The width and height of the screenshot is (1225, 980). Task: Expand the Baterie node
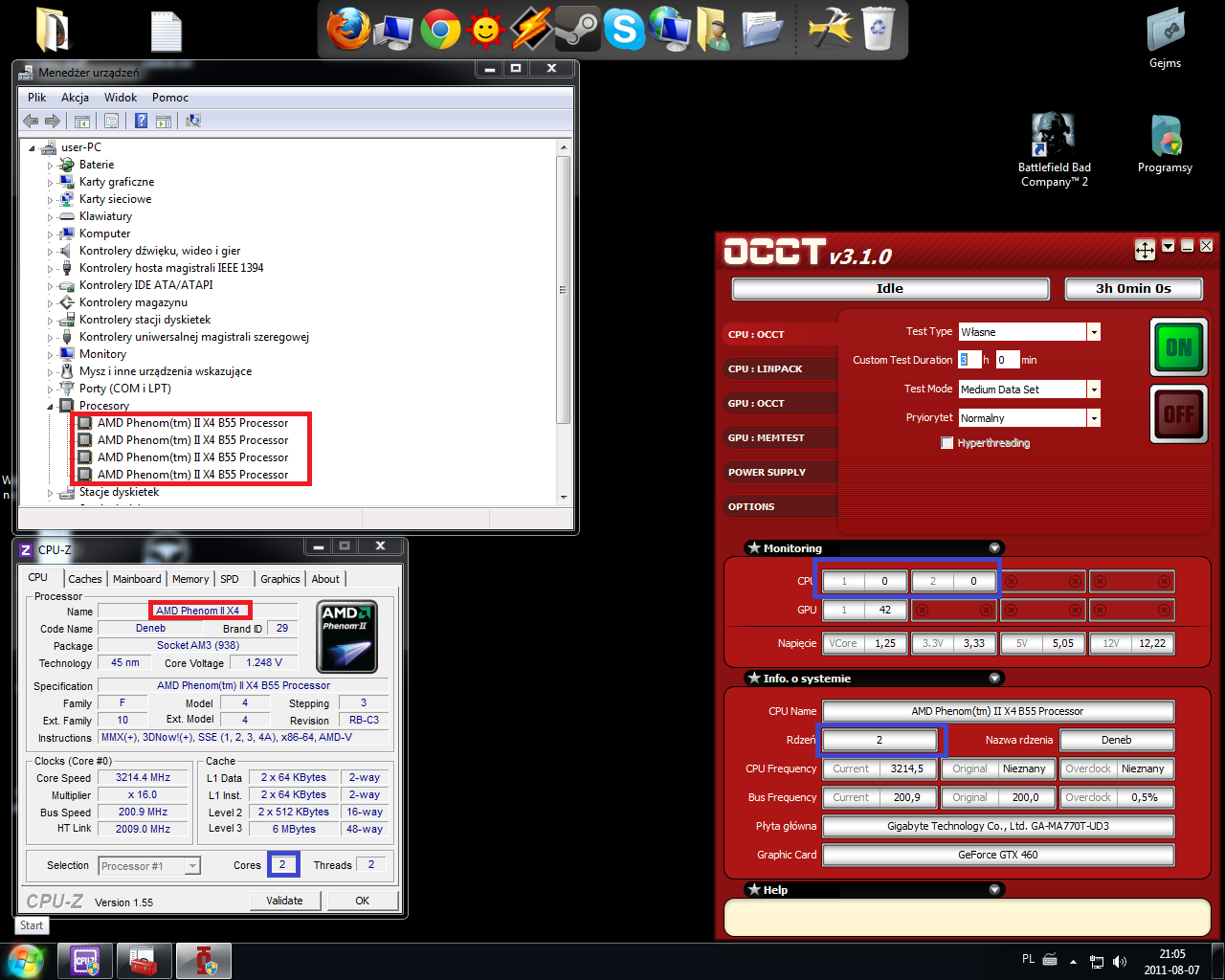pos(50,166)
